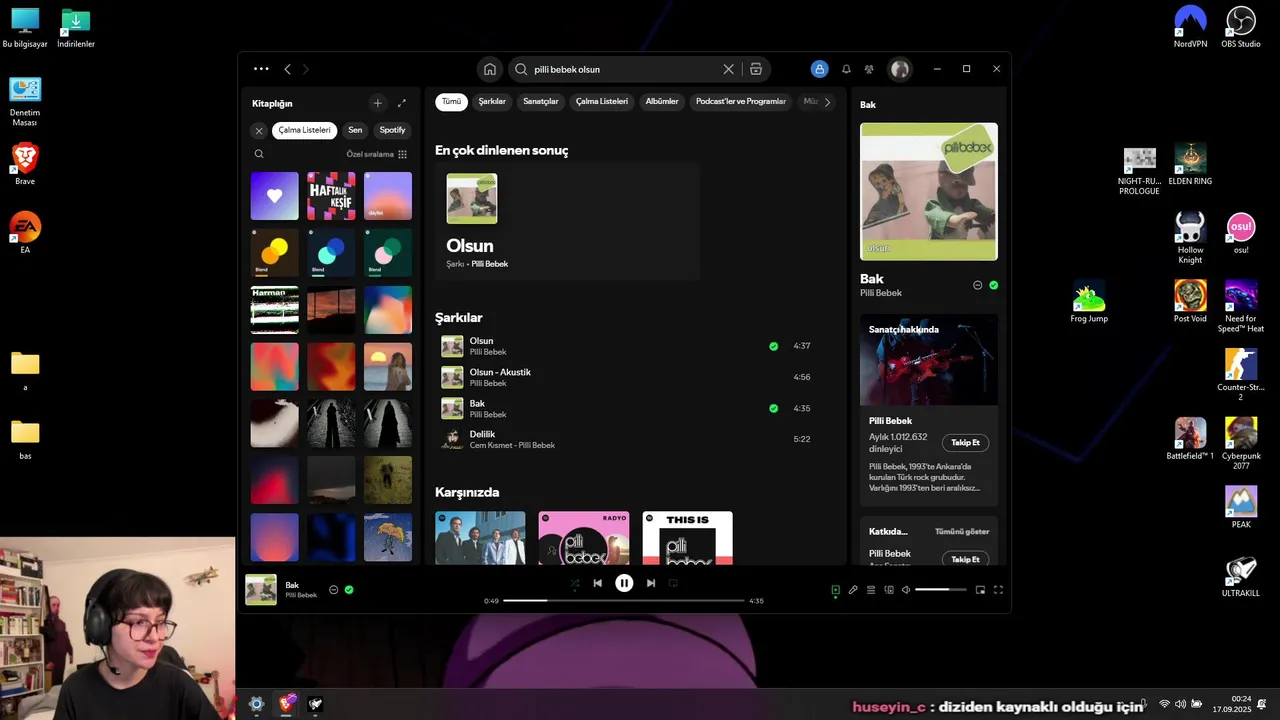Switch to Şarkılar results tab
Screen dimensions: 1280x720
(492, 101)
